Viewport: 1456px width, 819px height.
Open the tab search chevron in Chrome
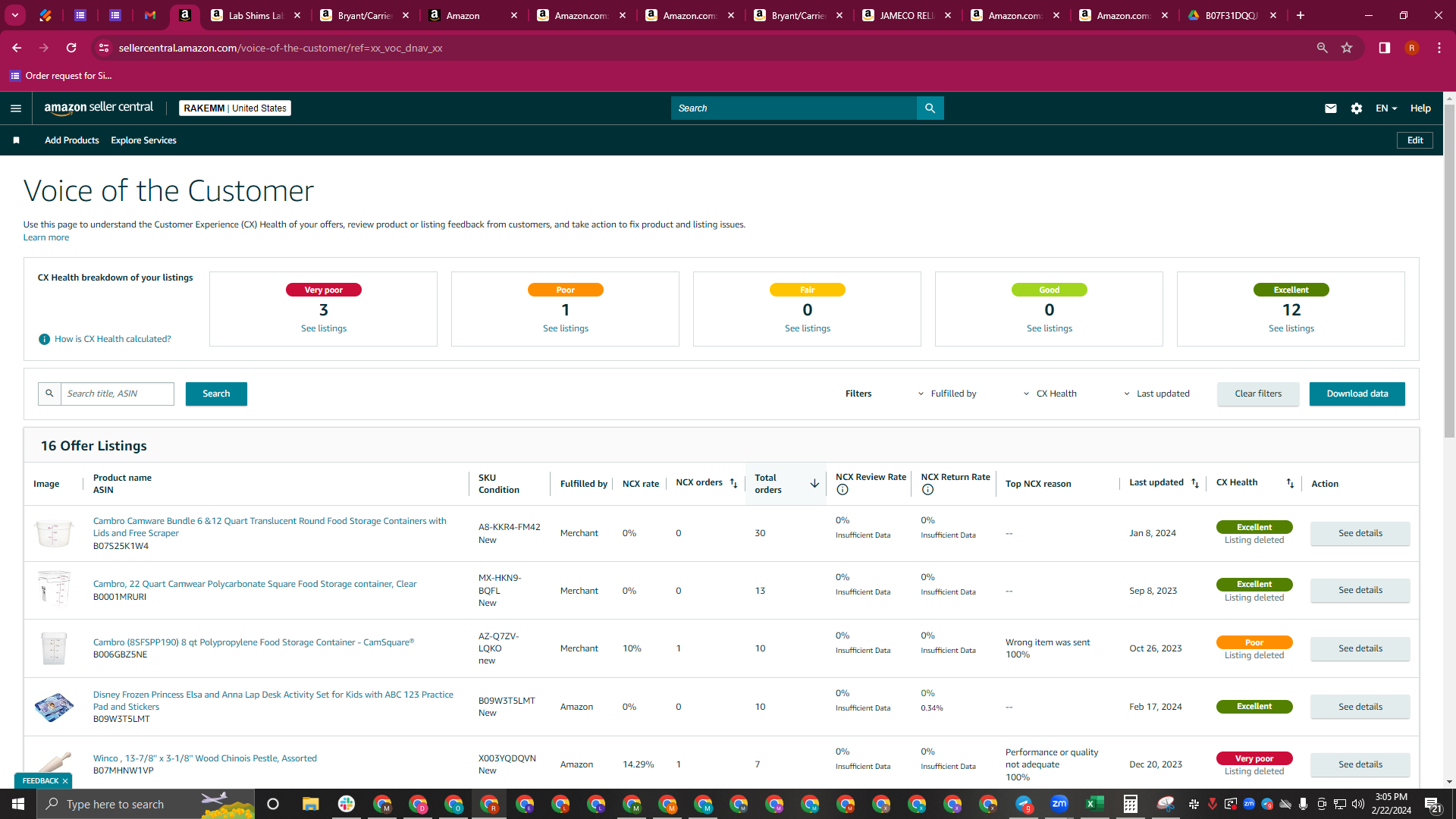15,15
